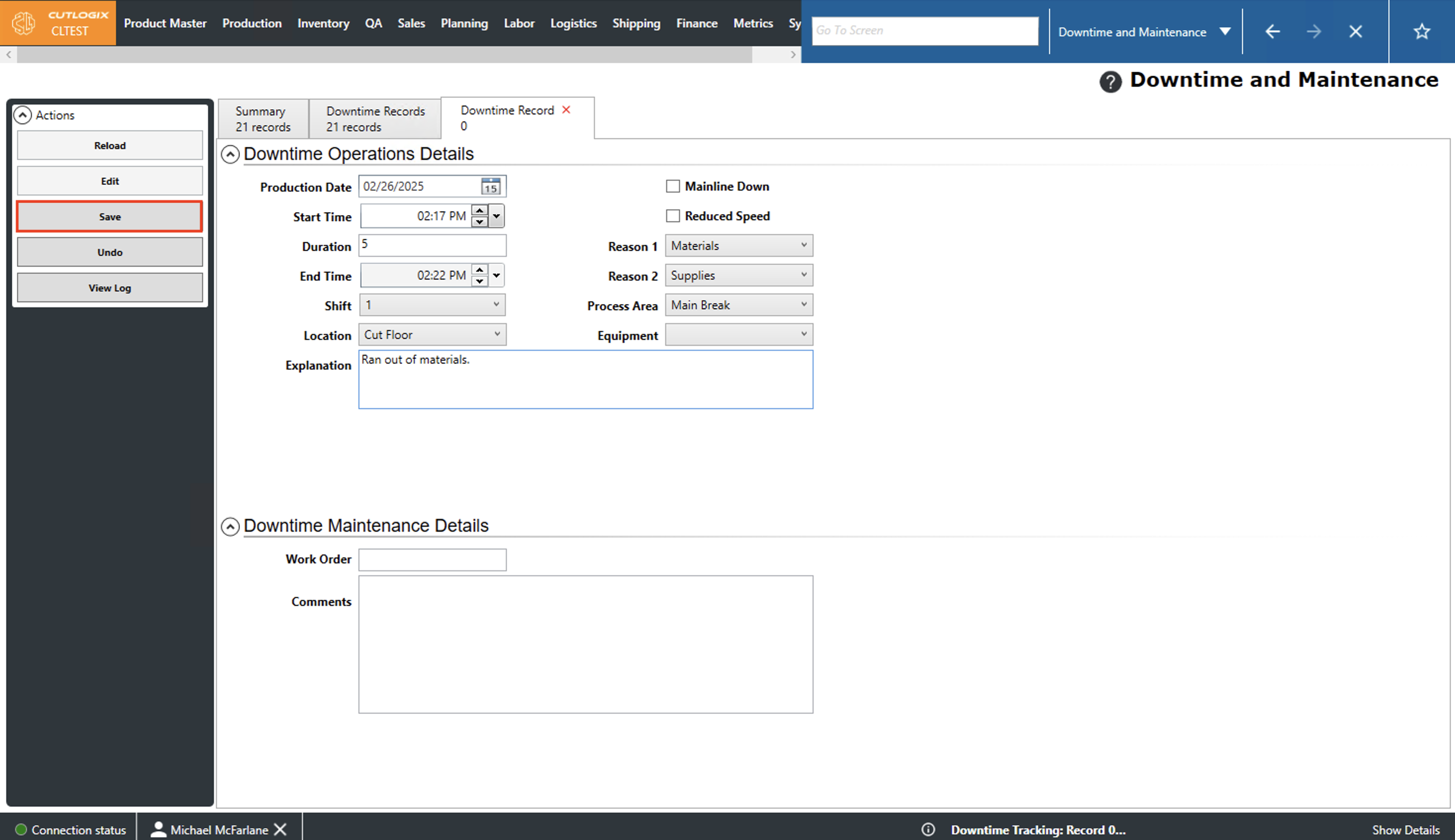Click Show Details in status bar
The width and height of the screenshot is (1455, 840).
tap(1406, 830)
